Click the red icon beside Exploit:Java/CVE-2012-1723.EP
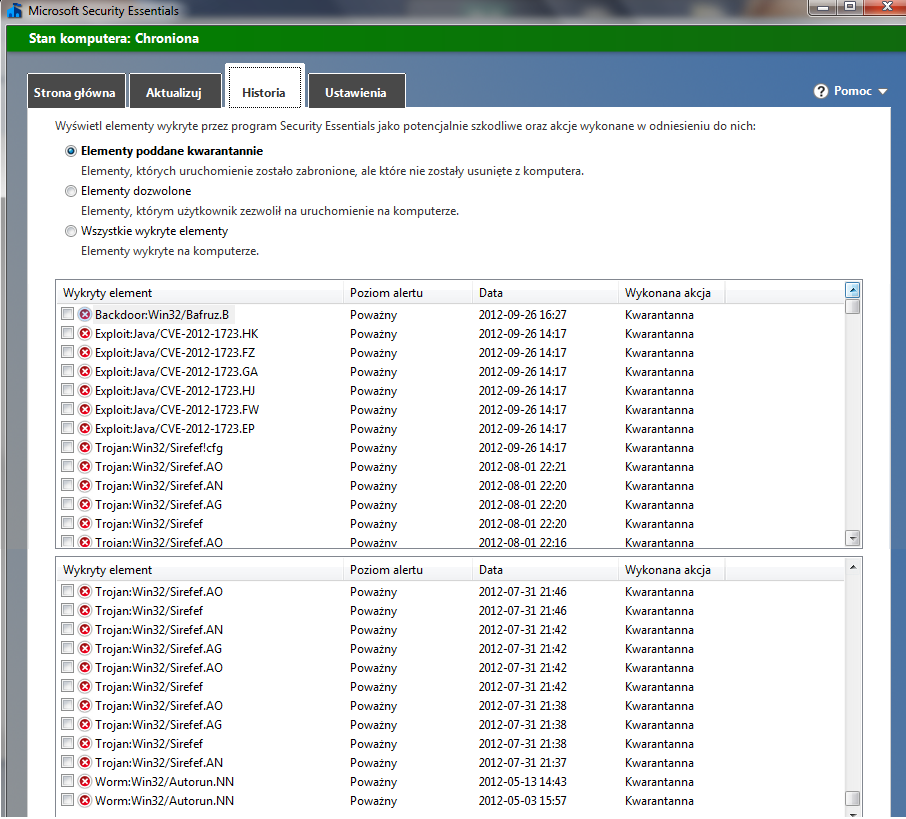 point(85,429)
